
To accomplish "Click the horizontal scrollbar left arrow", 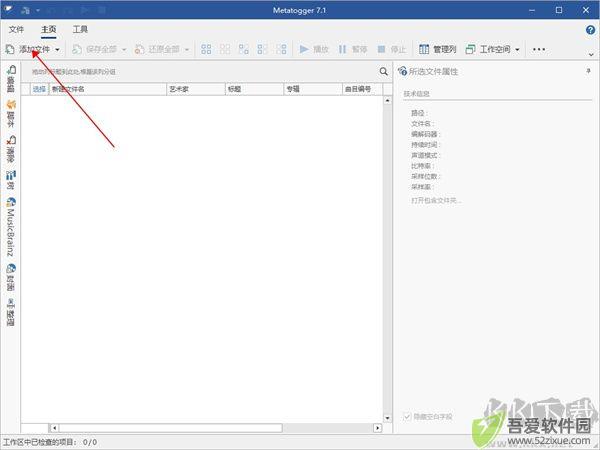I will click(54, 428).
